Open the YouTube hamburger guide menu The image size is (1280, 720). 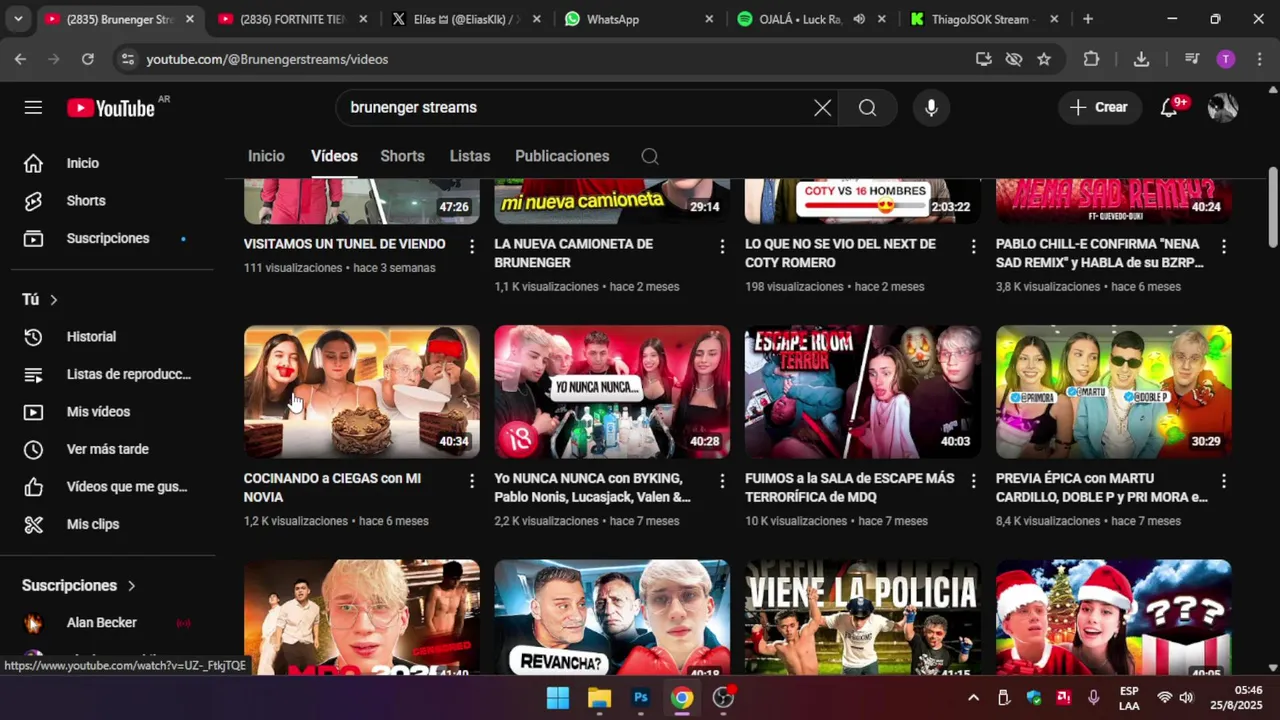(x=33, y=107)
